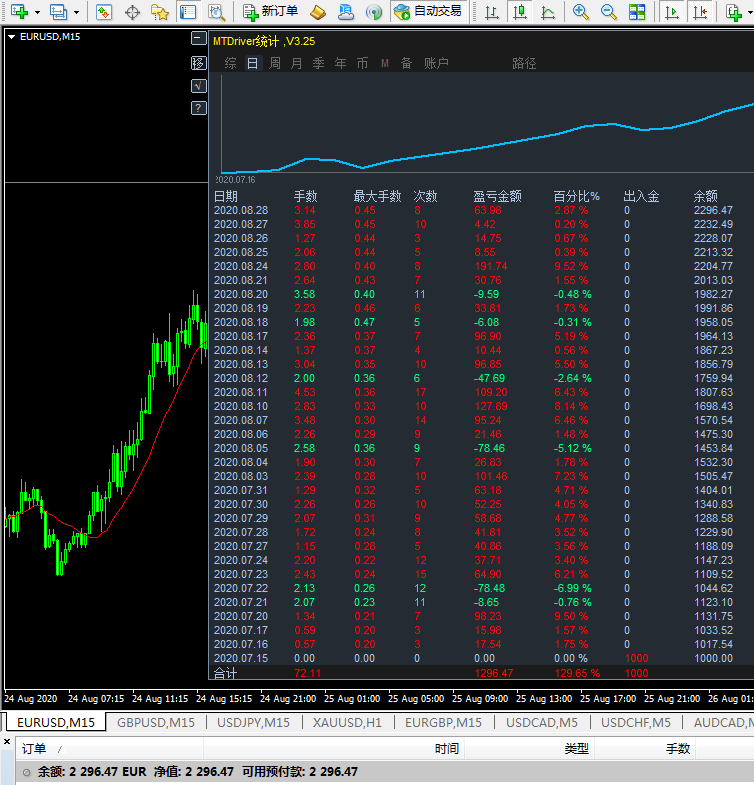Click the New Chart toolbar icon

[x=20, y=12]
